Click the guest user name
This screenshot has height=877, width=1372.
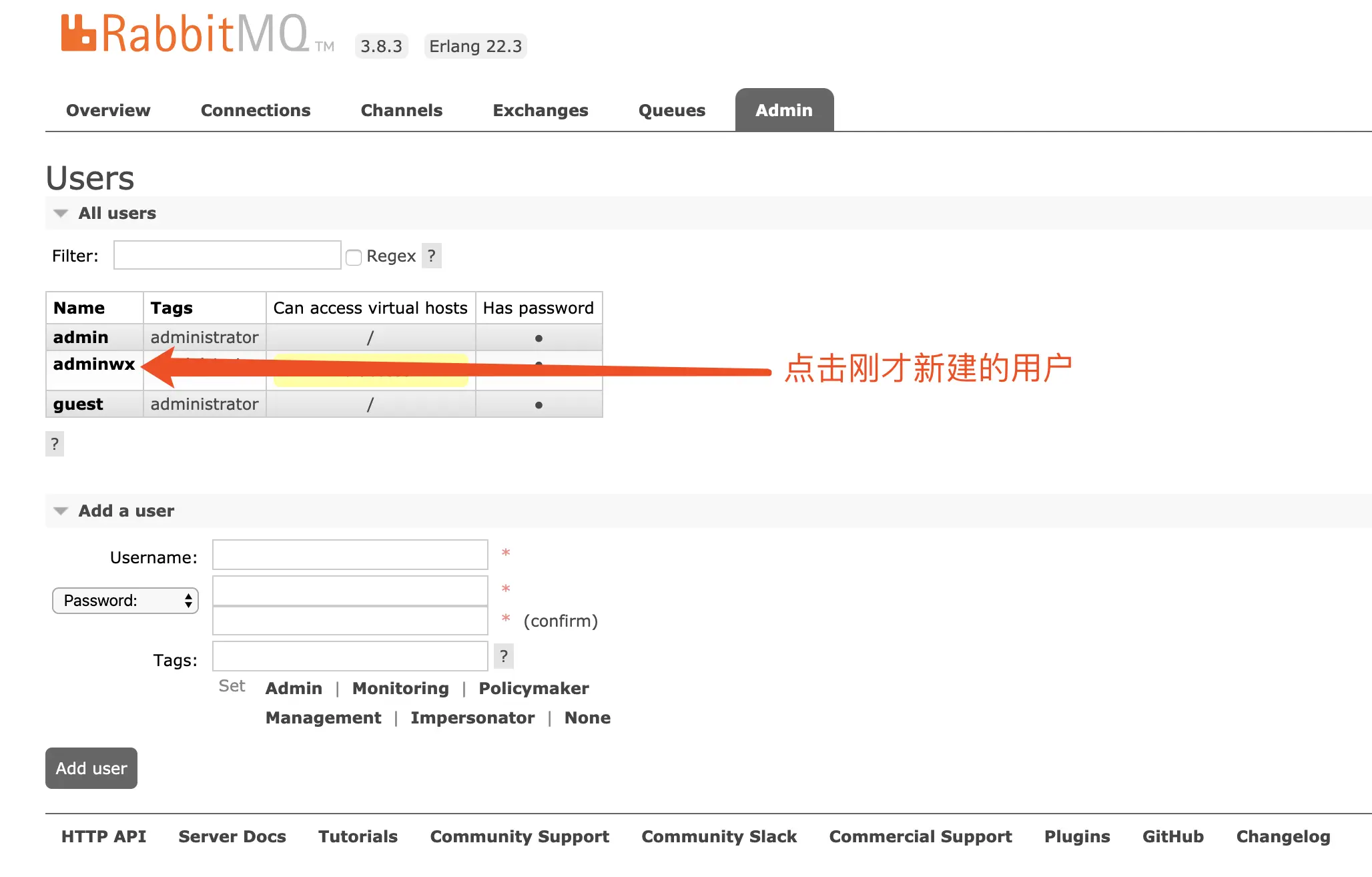78,404
